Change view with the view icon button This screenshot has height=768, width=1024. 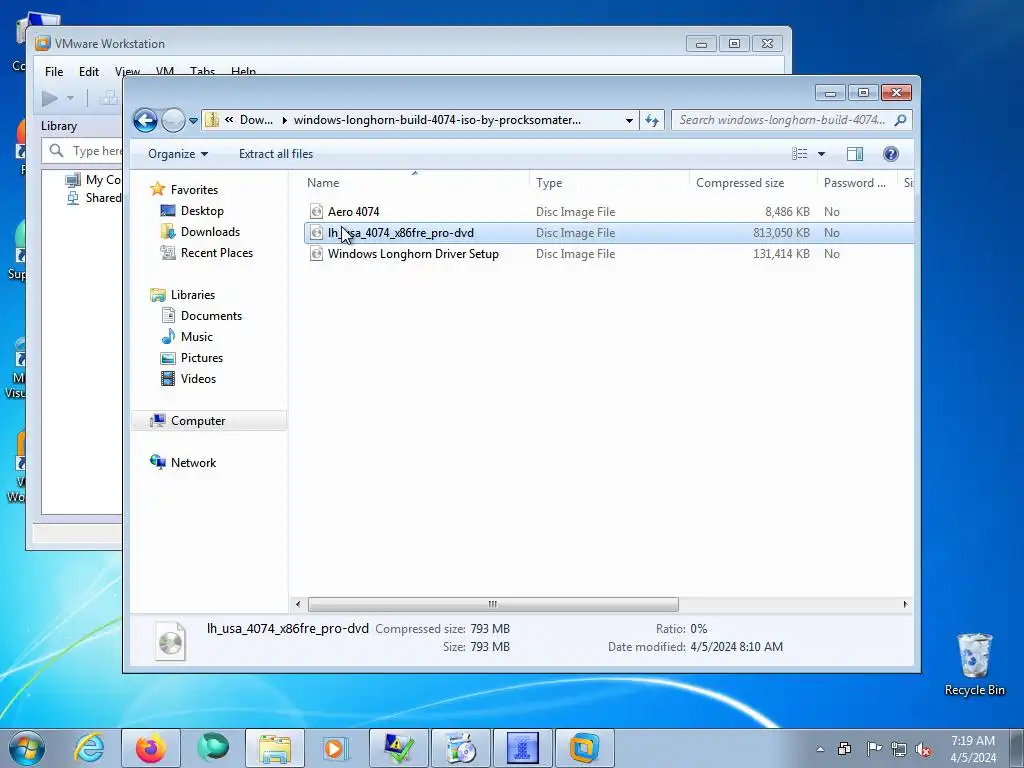tap(799, 153)
